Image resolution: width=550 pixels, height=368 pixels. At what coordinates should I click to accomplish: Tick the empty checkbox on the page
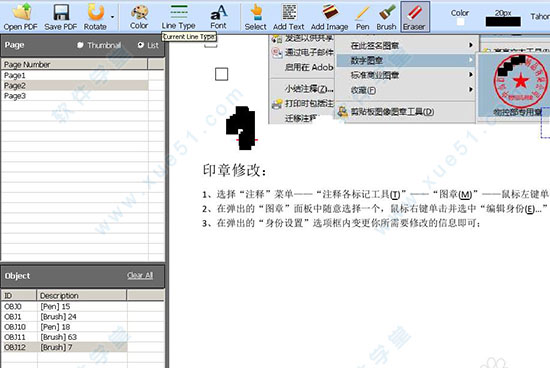221,74
